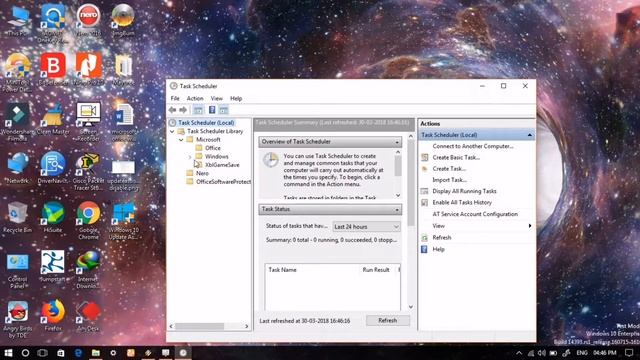Viewport: 640px width, 360px height.
Task: Open the File menu
Action: point(175,98)
